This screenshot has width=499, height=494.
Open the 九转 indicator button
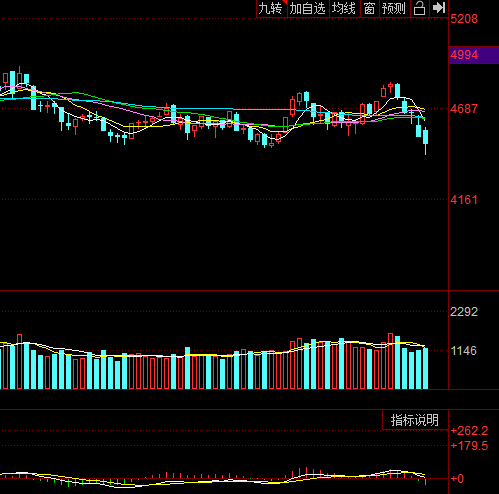[x=271, y=8]
